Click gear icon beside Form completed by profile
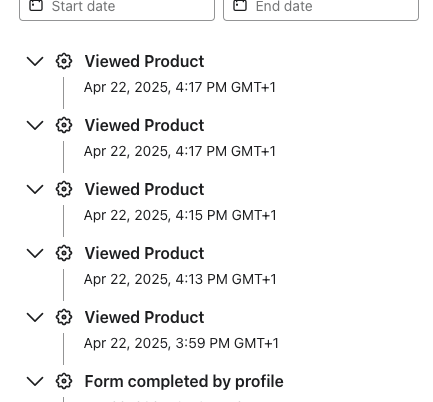433x402 pixels. point(64,381)
